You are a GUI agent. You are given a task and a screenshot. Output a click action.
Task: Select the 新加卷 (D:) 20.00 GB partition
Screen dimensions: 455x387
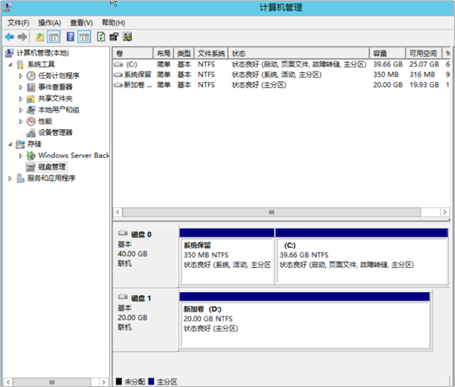tap(305, 320)
